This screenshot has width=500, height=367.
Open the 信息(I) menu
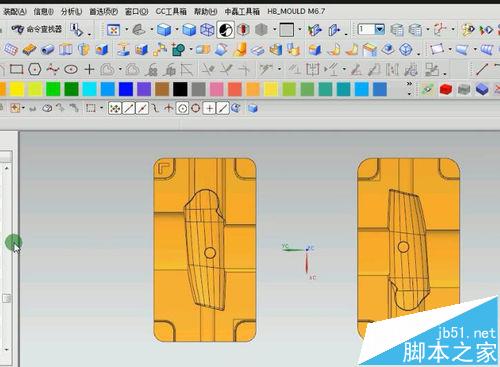(43, 11)
